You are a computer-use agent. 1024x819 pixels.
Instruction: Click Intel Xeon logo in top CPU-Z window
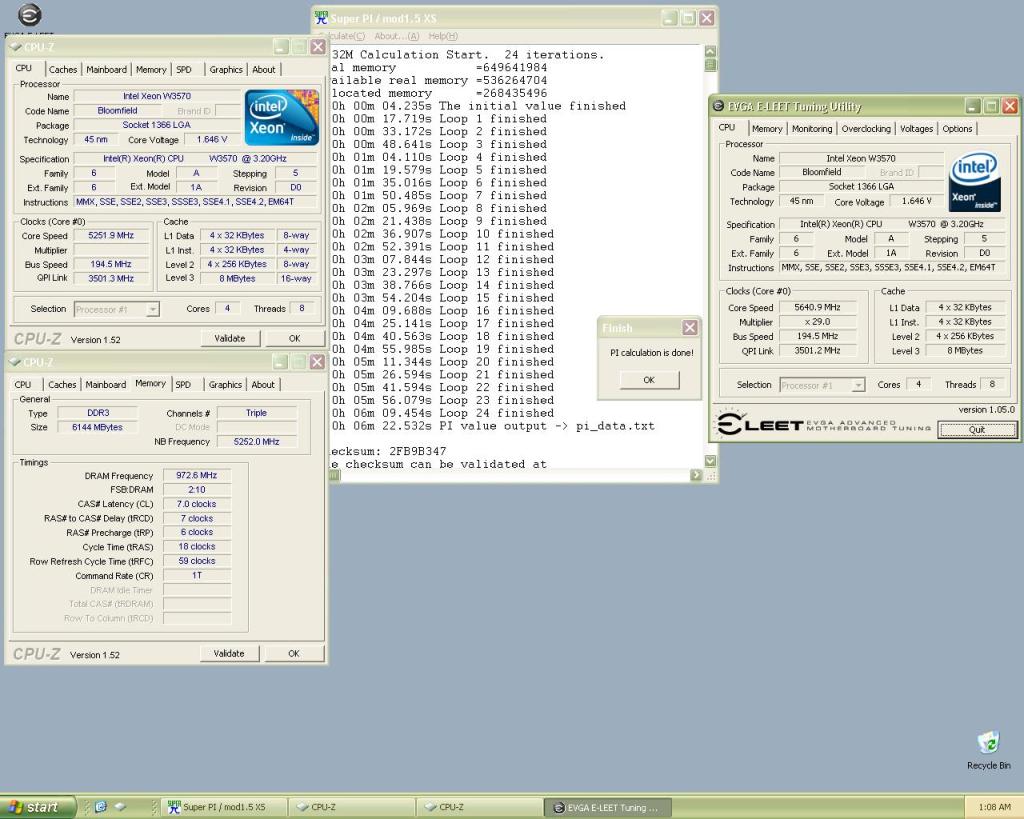pyautogui.click(x=281, y=118)
